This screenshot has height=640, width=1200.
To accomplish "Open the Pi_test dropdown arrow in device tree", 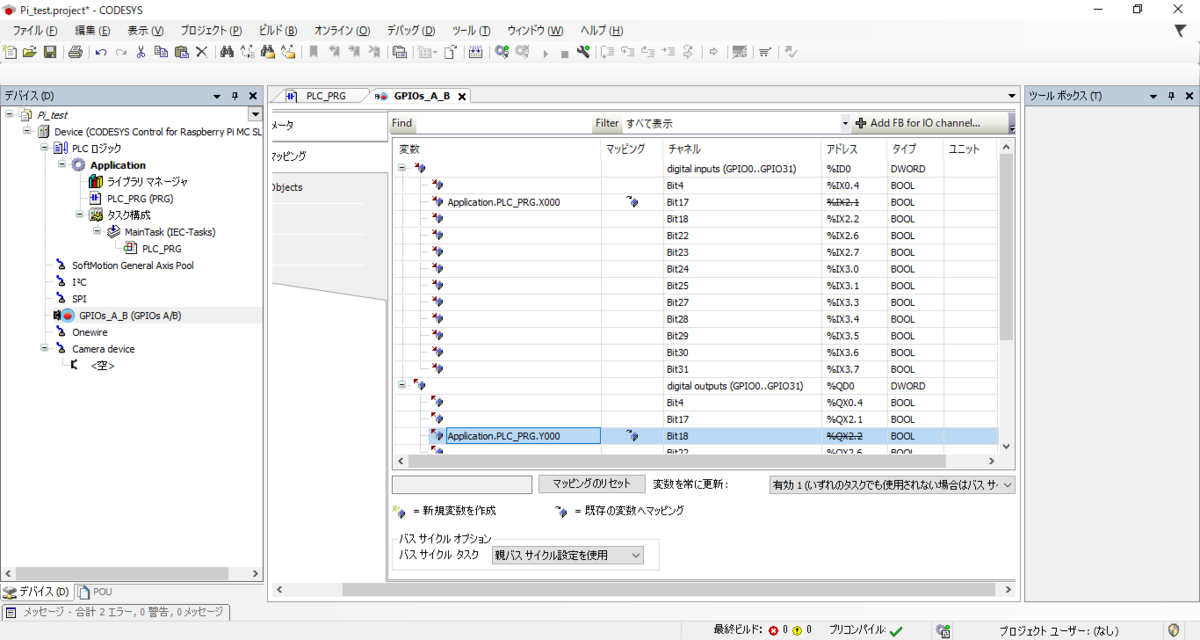I will [254, 115].
